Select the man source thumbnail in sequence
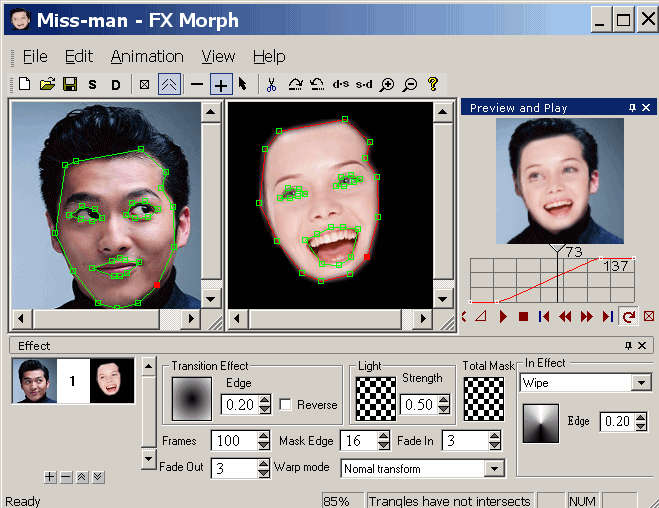Image resolution: width=659 pixels, height=508 pixels. click(34, 381)
